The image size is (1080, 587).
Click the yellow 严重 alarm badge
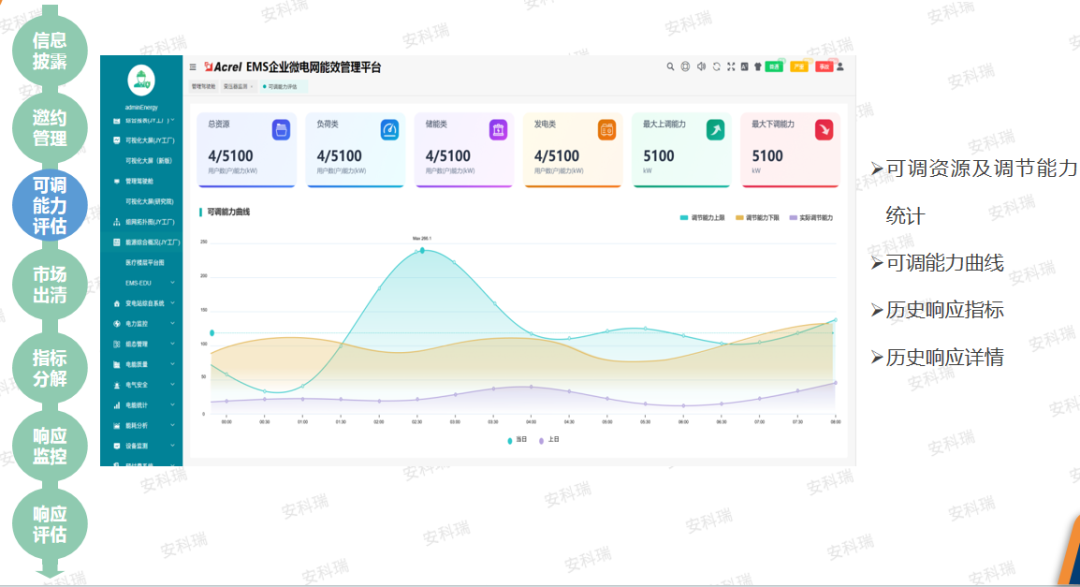click(799, 67)
